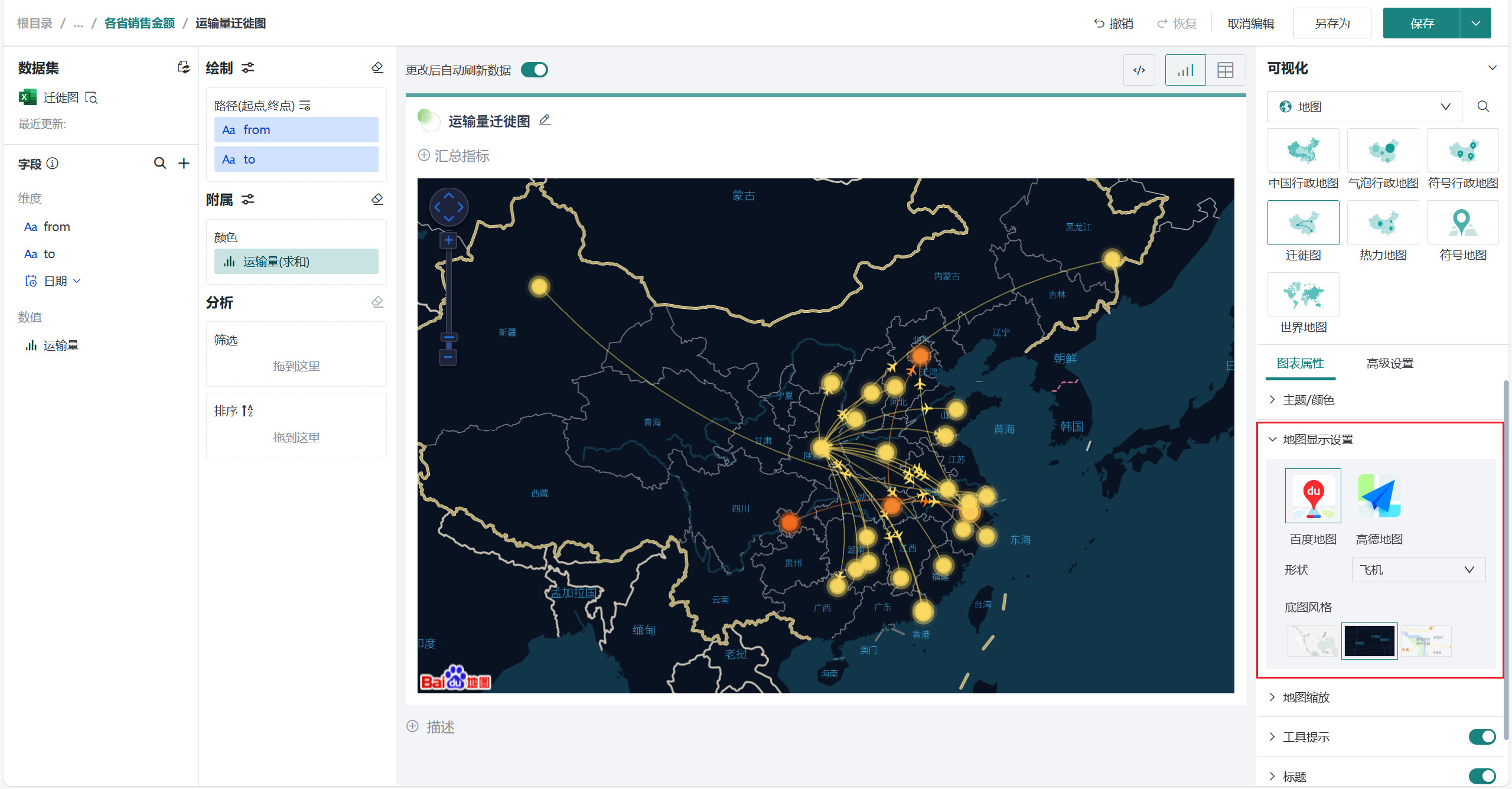
Task: Click the add field plus icon
Action: tap(184, 163)
